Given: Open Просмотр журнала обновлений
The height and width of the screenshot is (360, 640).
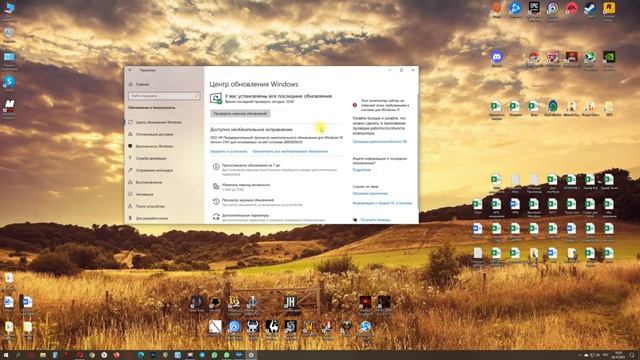Looking at the screenshot, I should click(x=248, y=200).
